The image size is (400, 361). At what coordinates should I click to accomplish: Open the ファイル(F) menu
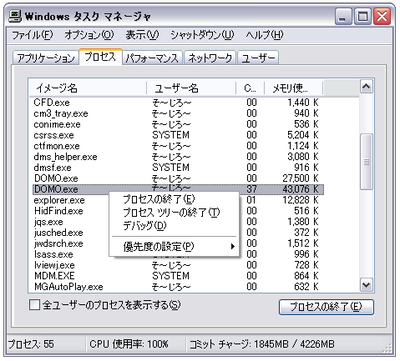[32, 35]
